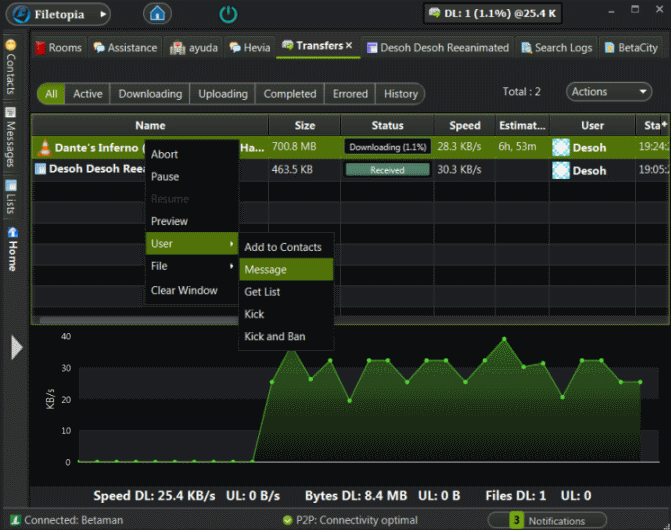Filter transfers by Errored
The width and height of the screenshot is (671, 530).
tap(350, 94)
